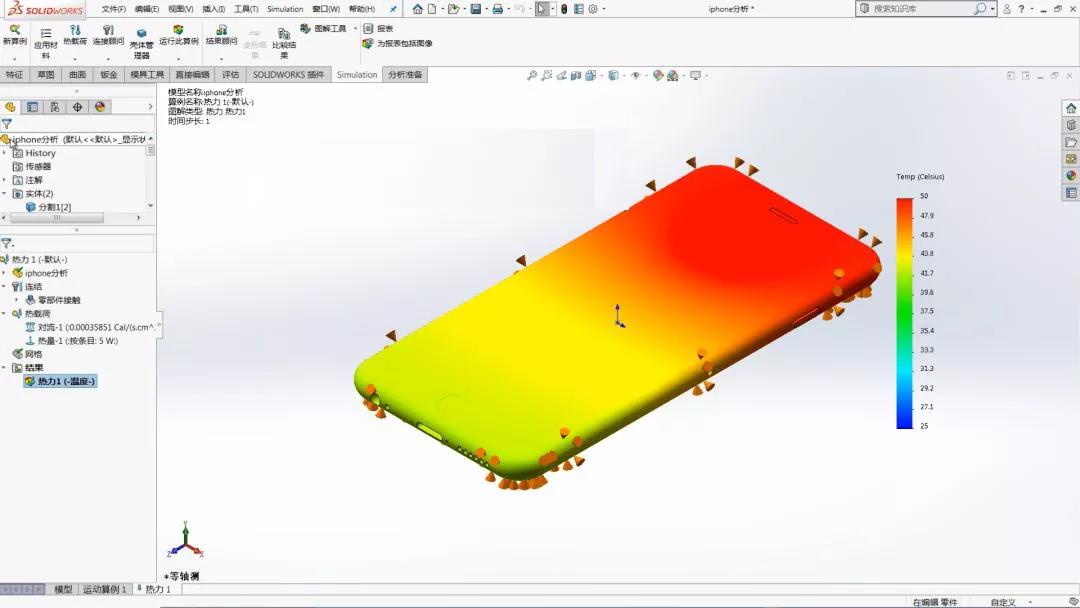Open the 文件(F) menu
Image resolution: width=1080 pixels, height=608 pixels.
(114, 9)
